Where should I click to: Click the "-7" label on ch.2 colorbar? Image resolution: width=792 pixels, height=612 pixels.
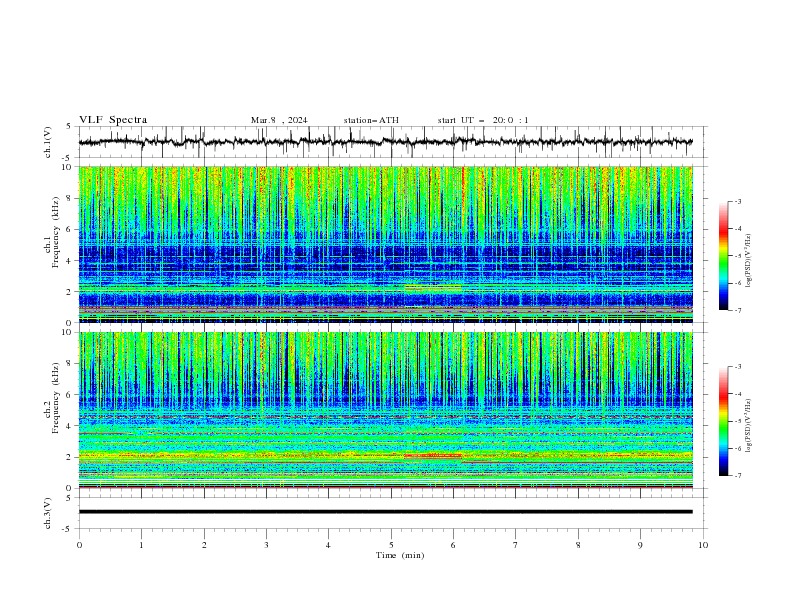[738, 476]
